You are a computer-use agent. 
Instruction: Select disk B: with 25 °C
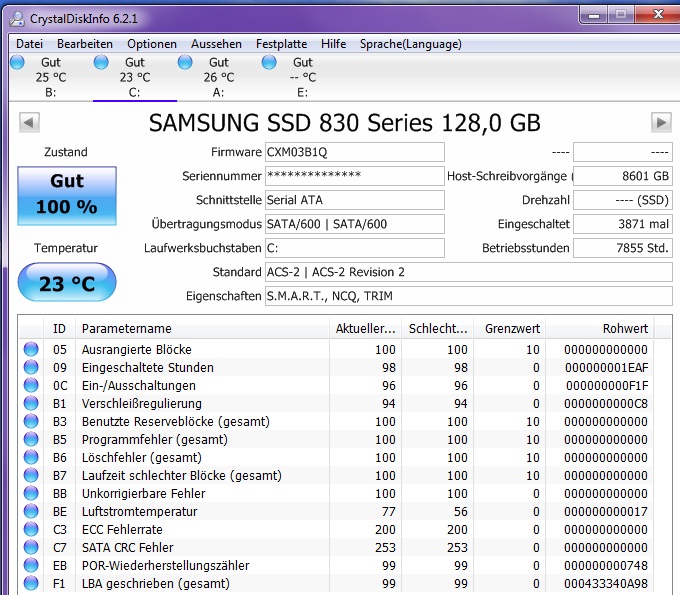pos(51,77)
